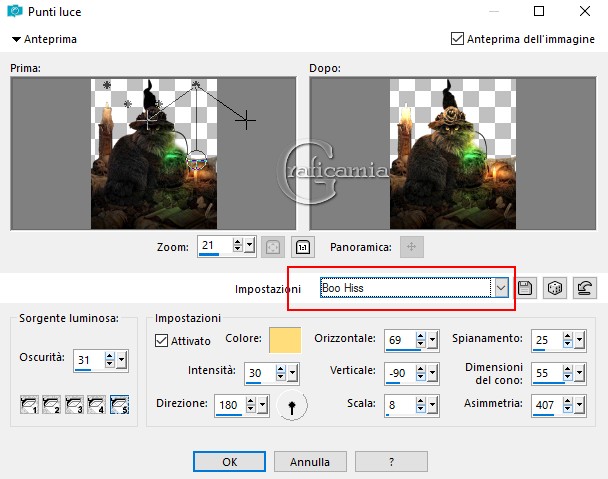Image resolution: width=608 pixels, height=479 pixels.
Task: Open the Intensità slider dropdown
Action: pyautogui.click(x=292, y=373)
